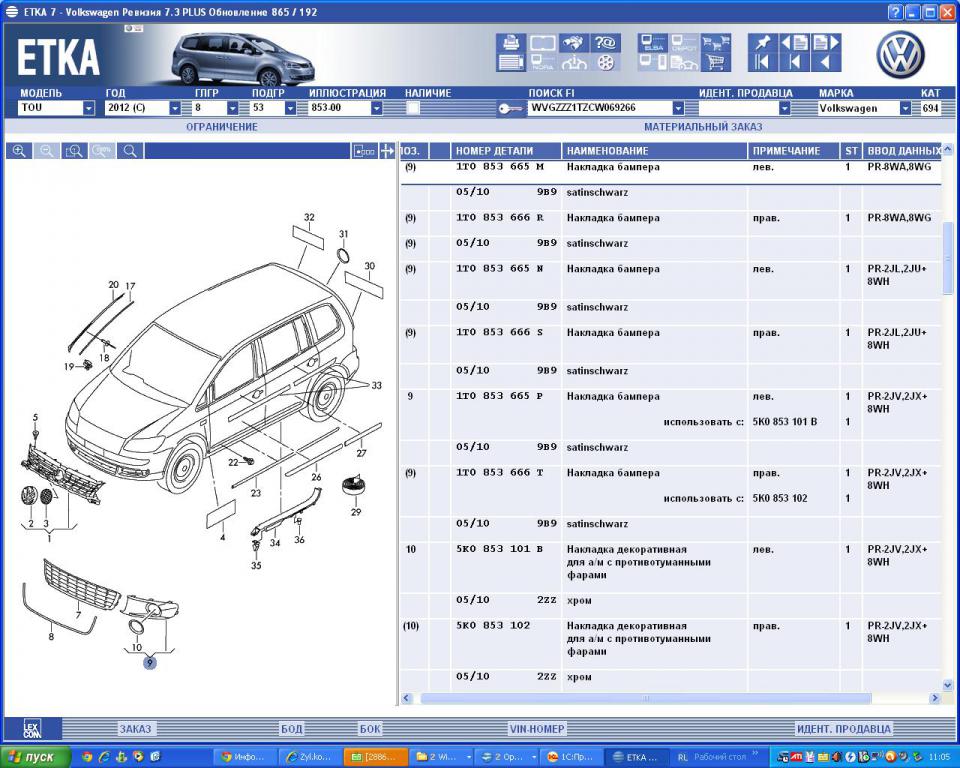Image resolution: width=960 pixels, height=768 pixels.
Task: Click the МАТЕРИАЛЬНЫЙ ЗАКАЗ tab
Action: pyautogui.click(x=703, y=127)
